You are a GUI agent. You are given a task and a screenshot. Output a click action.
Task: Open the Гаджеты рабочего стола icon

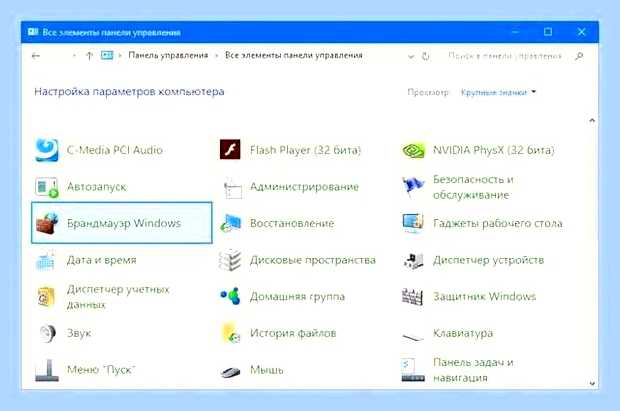pos(413,223)
